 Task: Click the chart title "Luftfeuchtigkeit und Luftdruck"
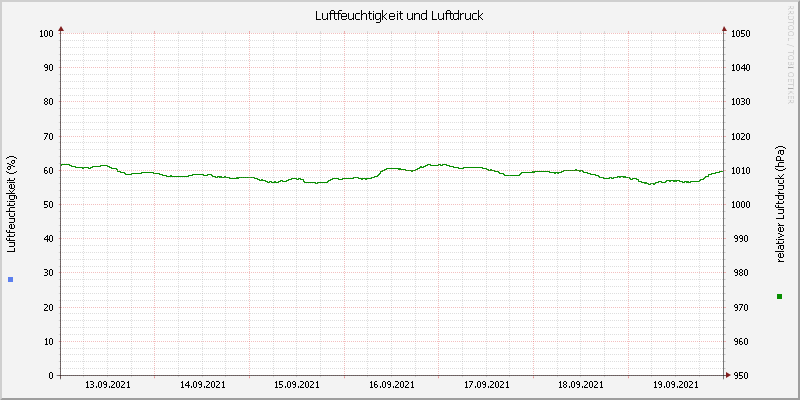399,16
